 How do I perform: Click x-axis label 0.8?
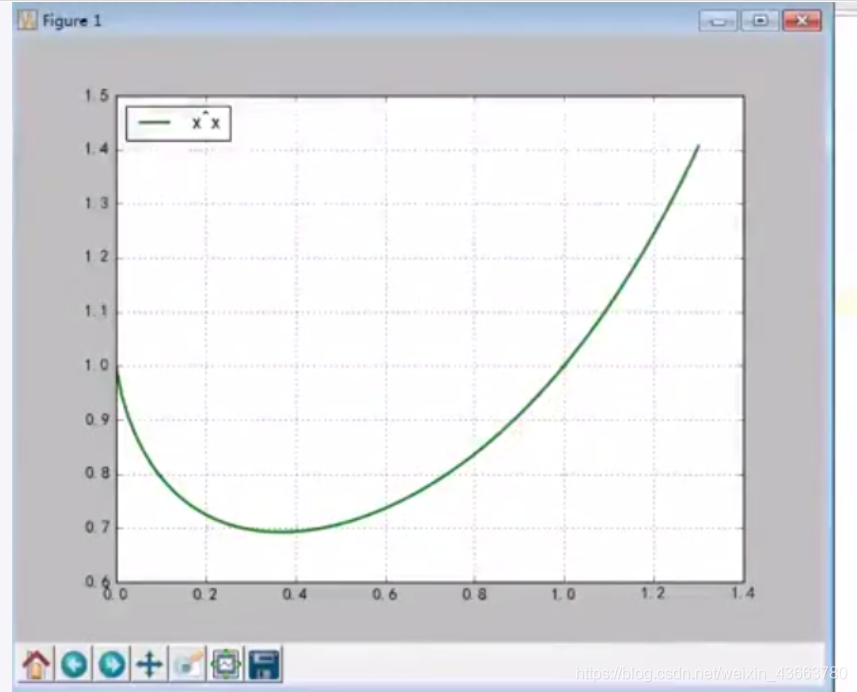(474, 594)
